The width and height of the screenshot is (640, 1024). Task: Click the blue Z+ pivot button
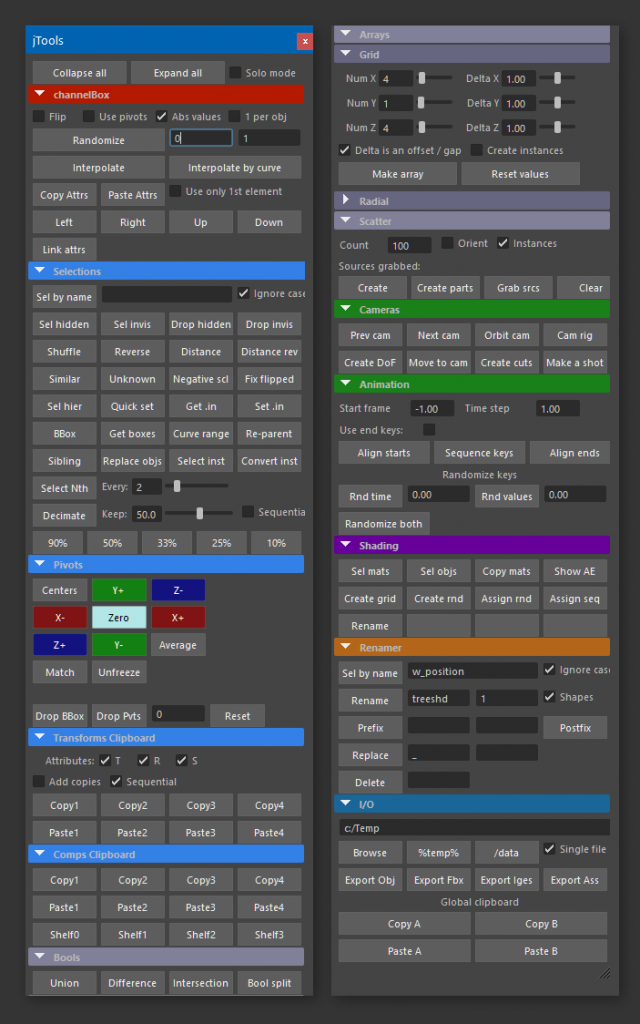(60, 645)
